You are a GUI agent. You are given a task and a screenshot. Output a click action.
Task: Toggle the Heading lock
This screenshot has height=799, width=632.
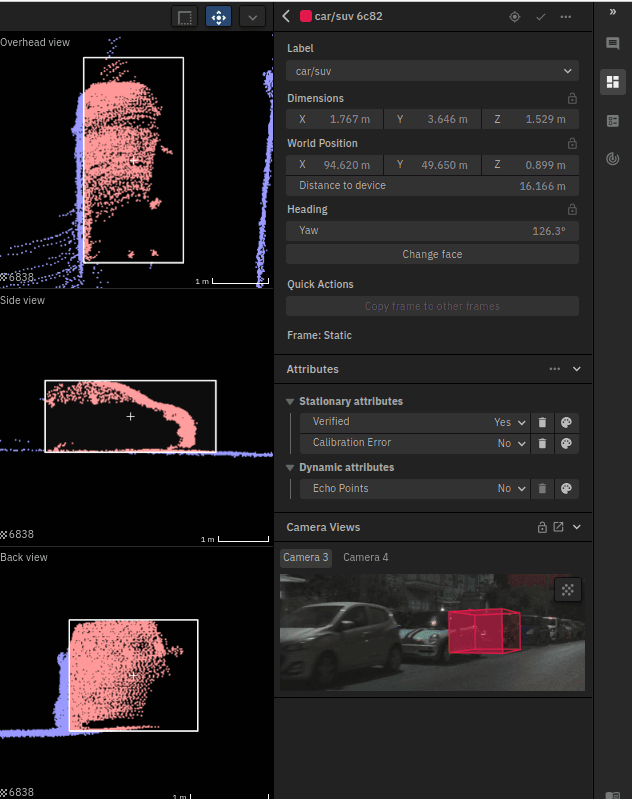[572, 209]
